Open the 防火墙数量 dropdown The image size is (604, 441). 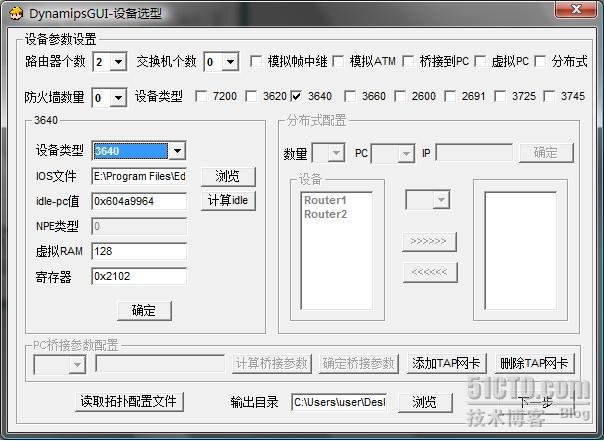pos(118,98)
